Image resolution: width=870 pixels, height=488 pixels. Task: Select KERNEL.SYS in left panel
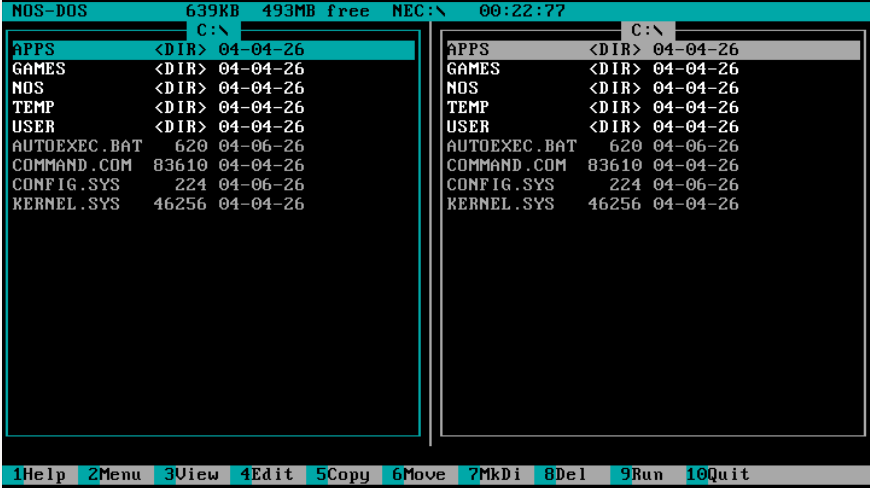pyautogui.click(x=214, y=205)
